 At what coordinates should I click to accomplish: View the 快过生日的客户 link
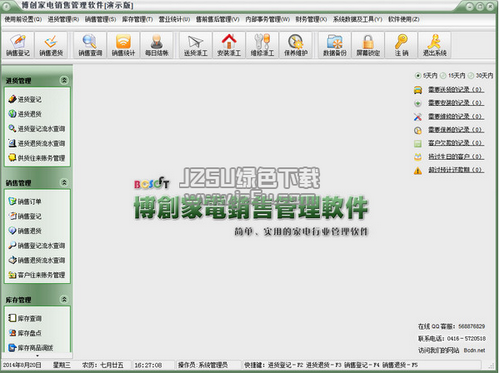click(456, 156)
